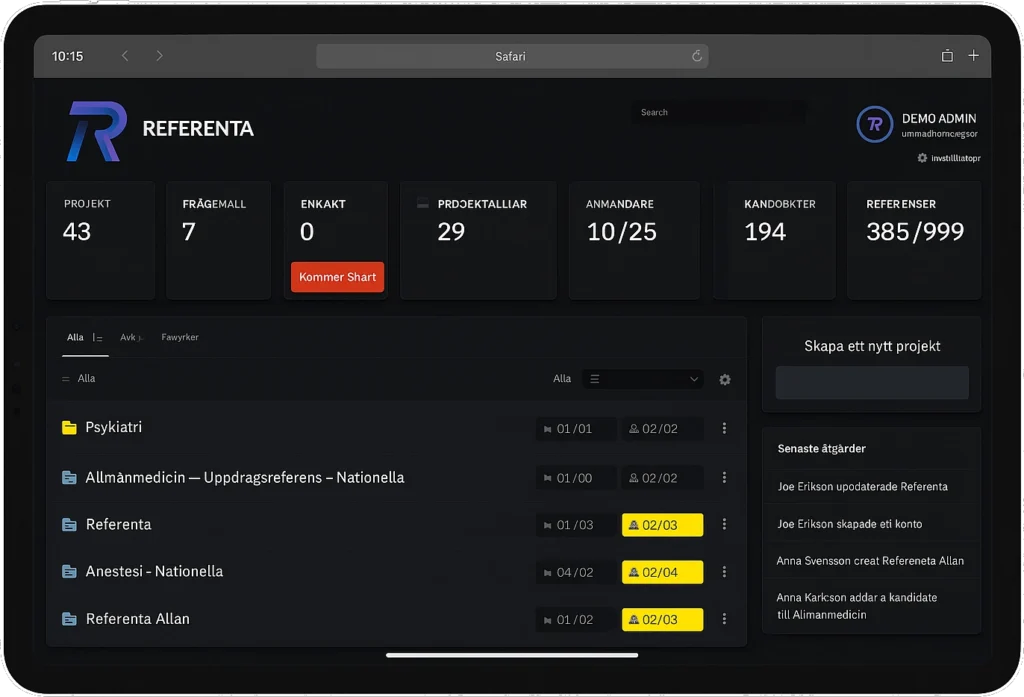Open three-dot menu for Psykiatri

[x=725, y=428]
